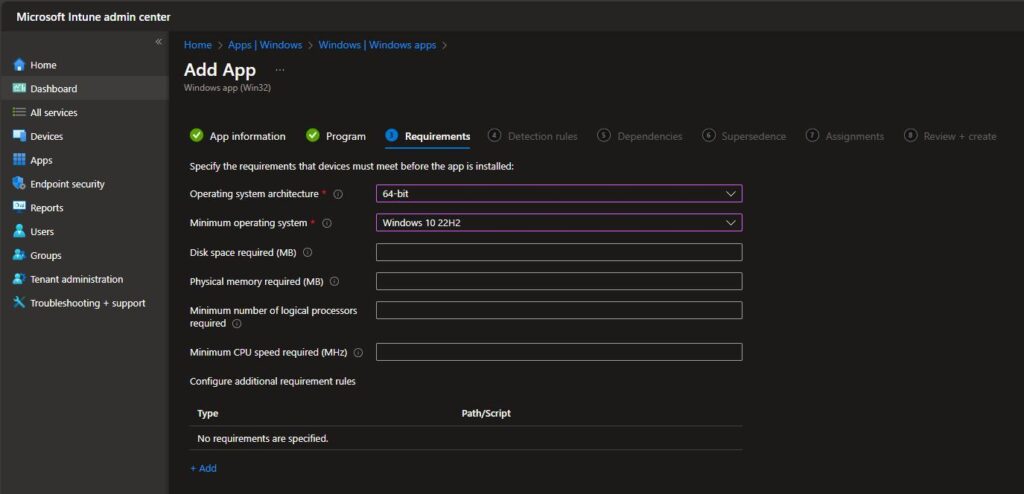This screenshot has height=494, width=1024.
Task: Open the ellipsis menu beside Add App
Action: [280, 69]
